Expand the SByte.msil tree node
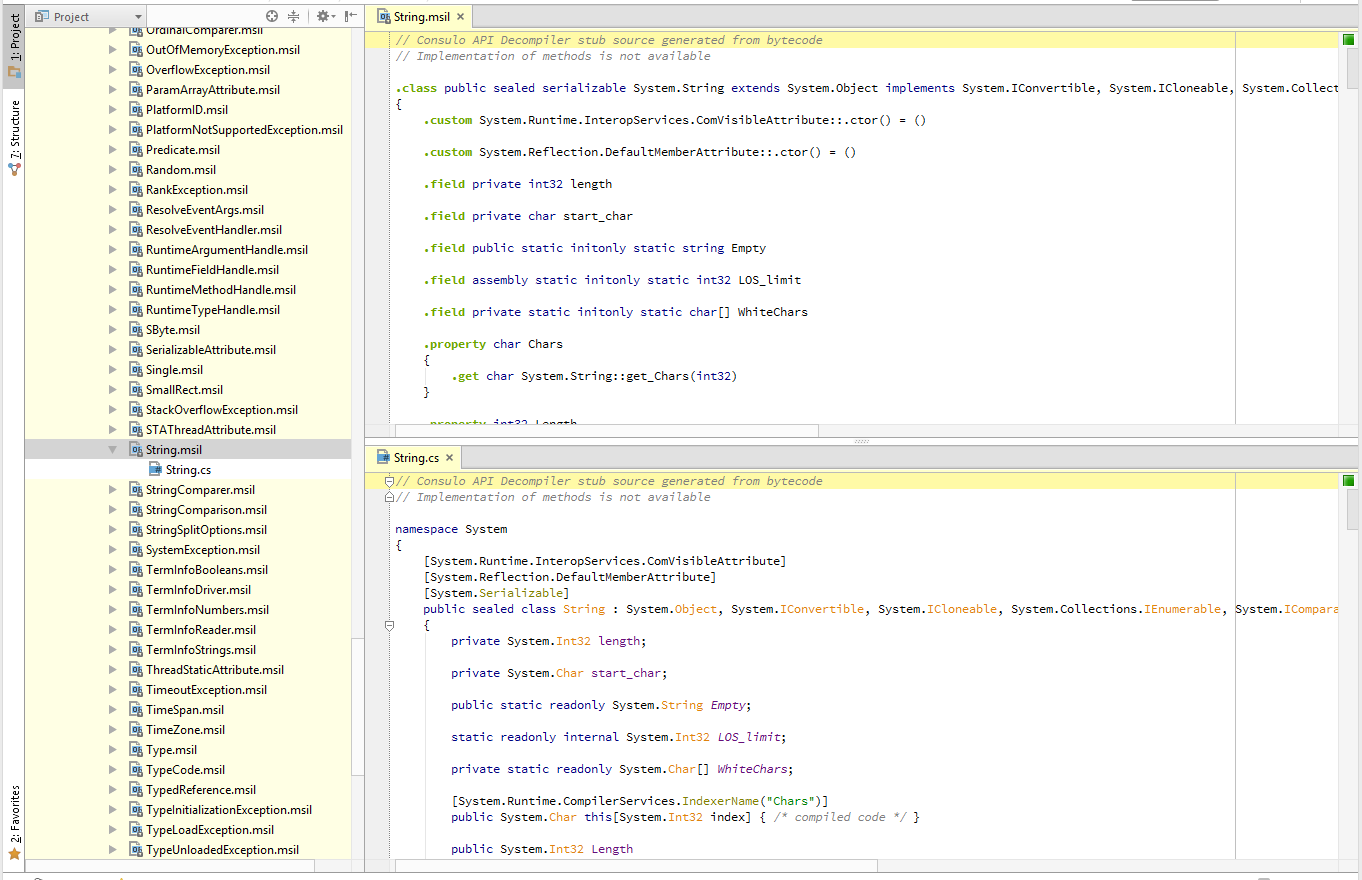The height and width of the screenshot is (880, 1362). tap(112, 330)
